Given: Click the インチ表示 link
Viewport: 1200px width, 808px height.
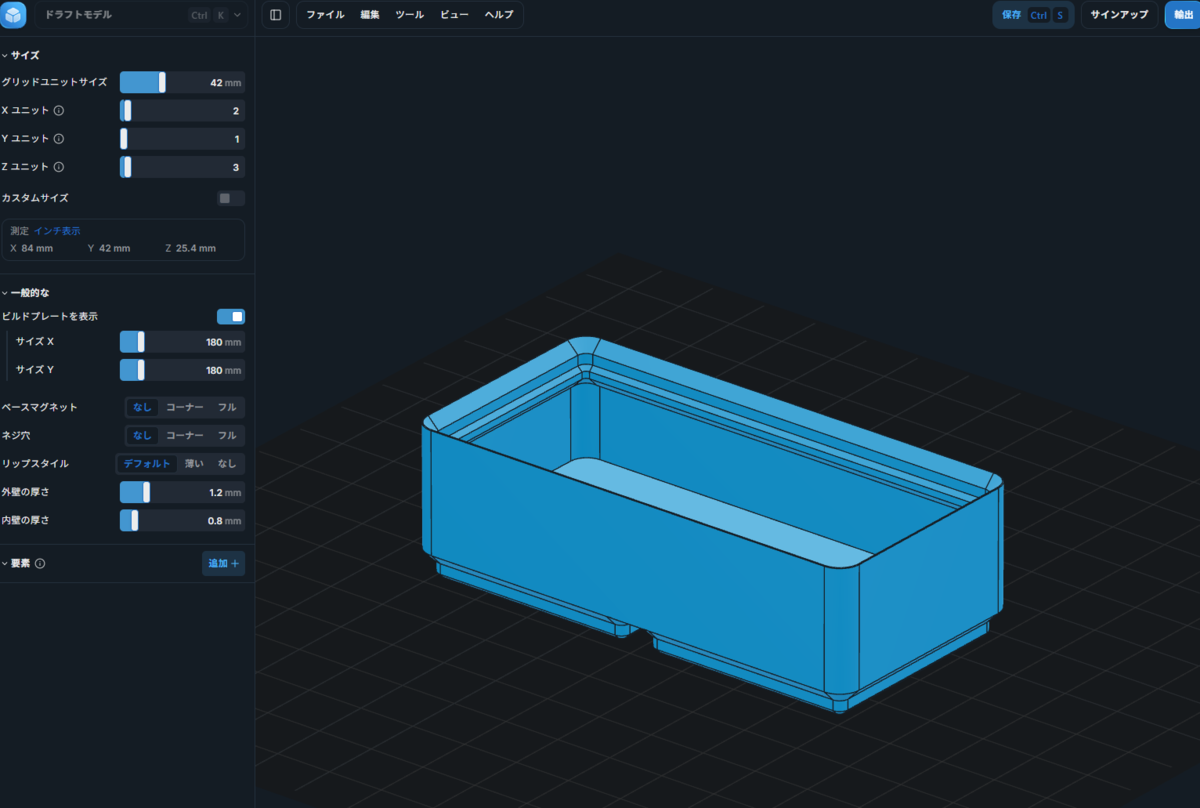Looking at the screenshot, I should 57,231.
